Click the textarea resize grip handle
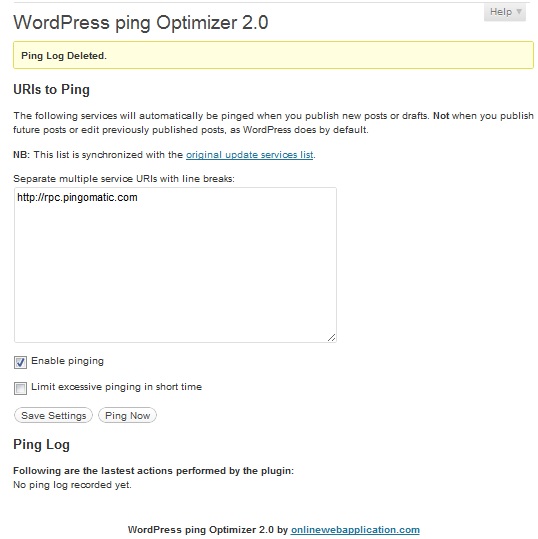 pos(331,338)
